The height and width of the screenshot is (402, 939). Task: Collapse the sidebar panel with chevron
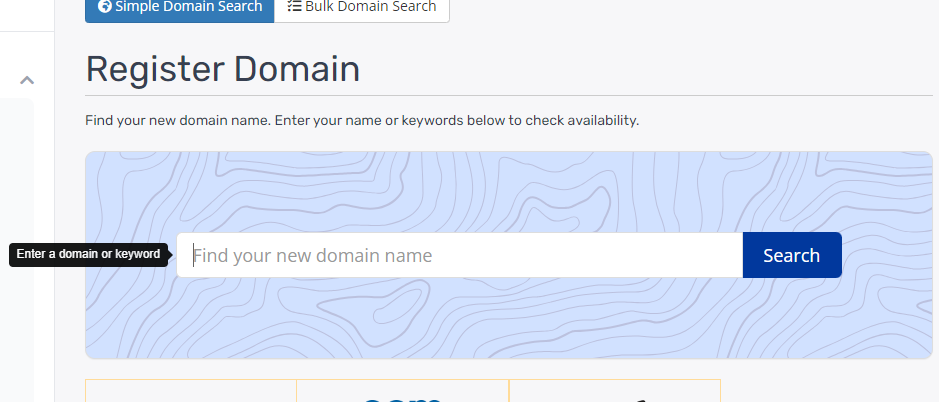pos(27,80)
